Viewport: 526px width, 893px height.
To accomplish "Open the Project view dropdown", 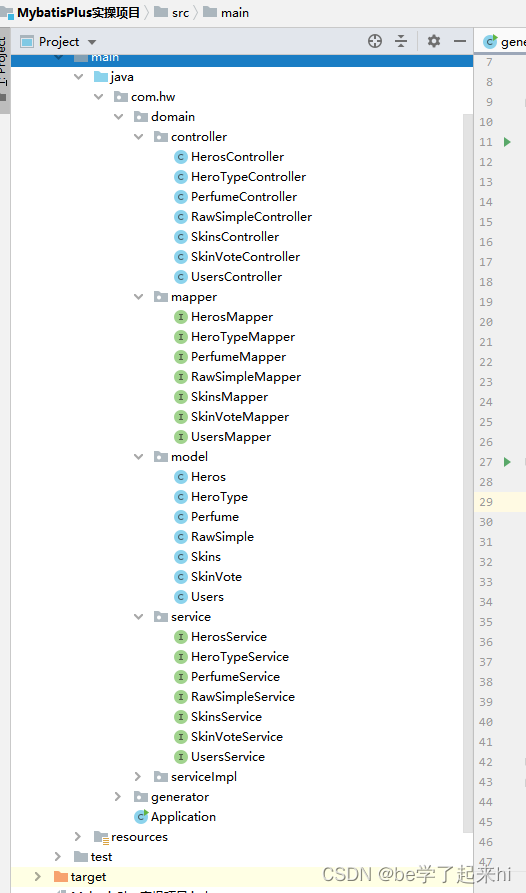I will coord(92,42).
